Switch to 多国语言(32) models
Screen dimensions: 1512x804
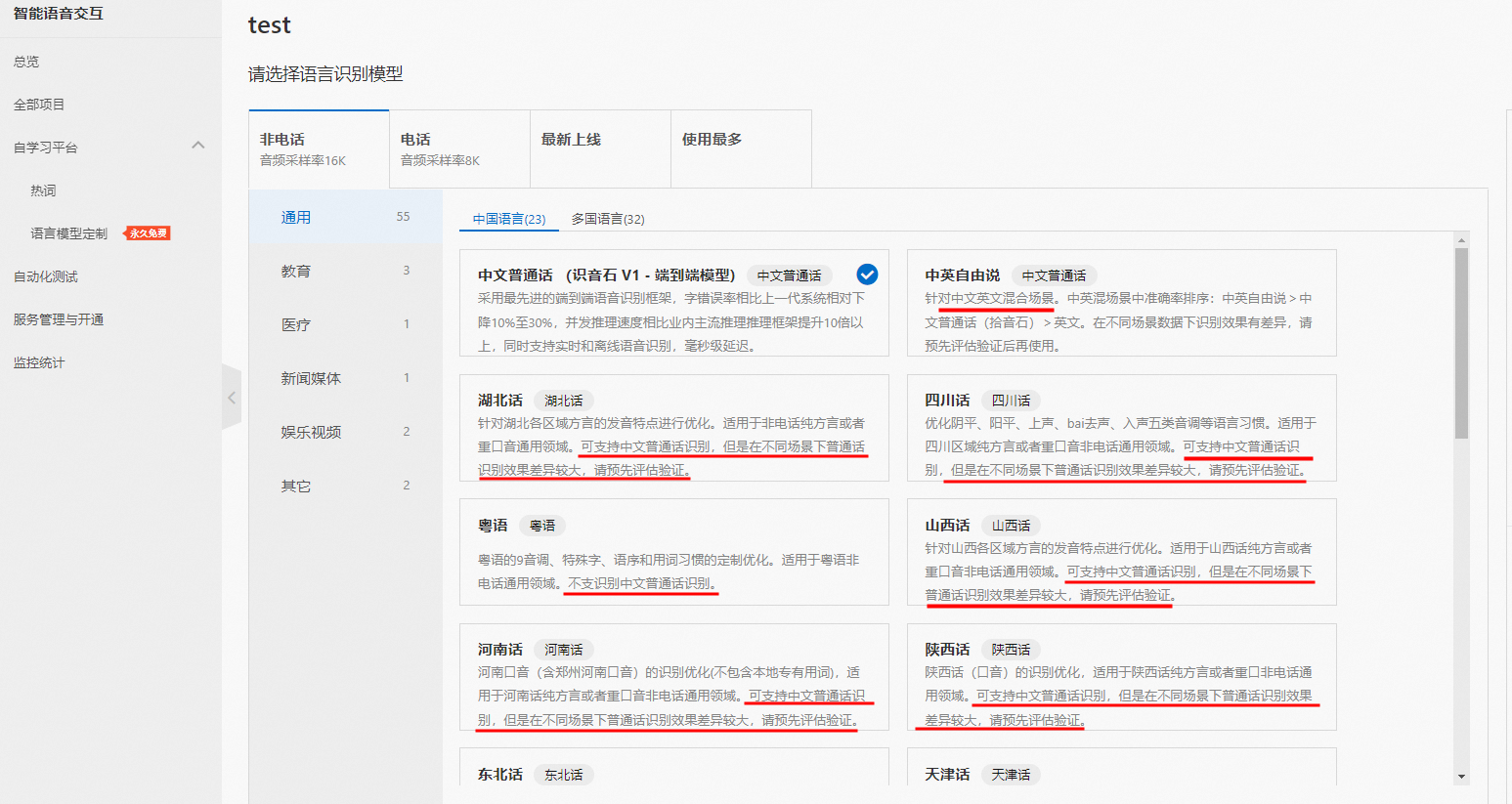pyautogui.click(x=608, y=219)
